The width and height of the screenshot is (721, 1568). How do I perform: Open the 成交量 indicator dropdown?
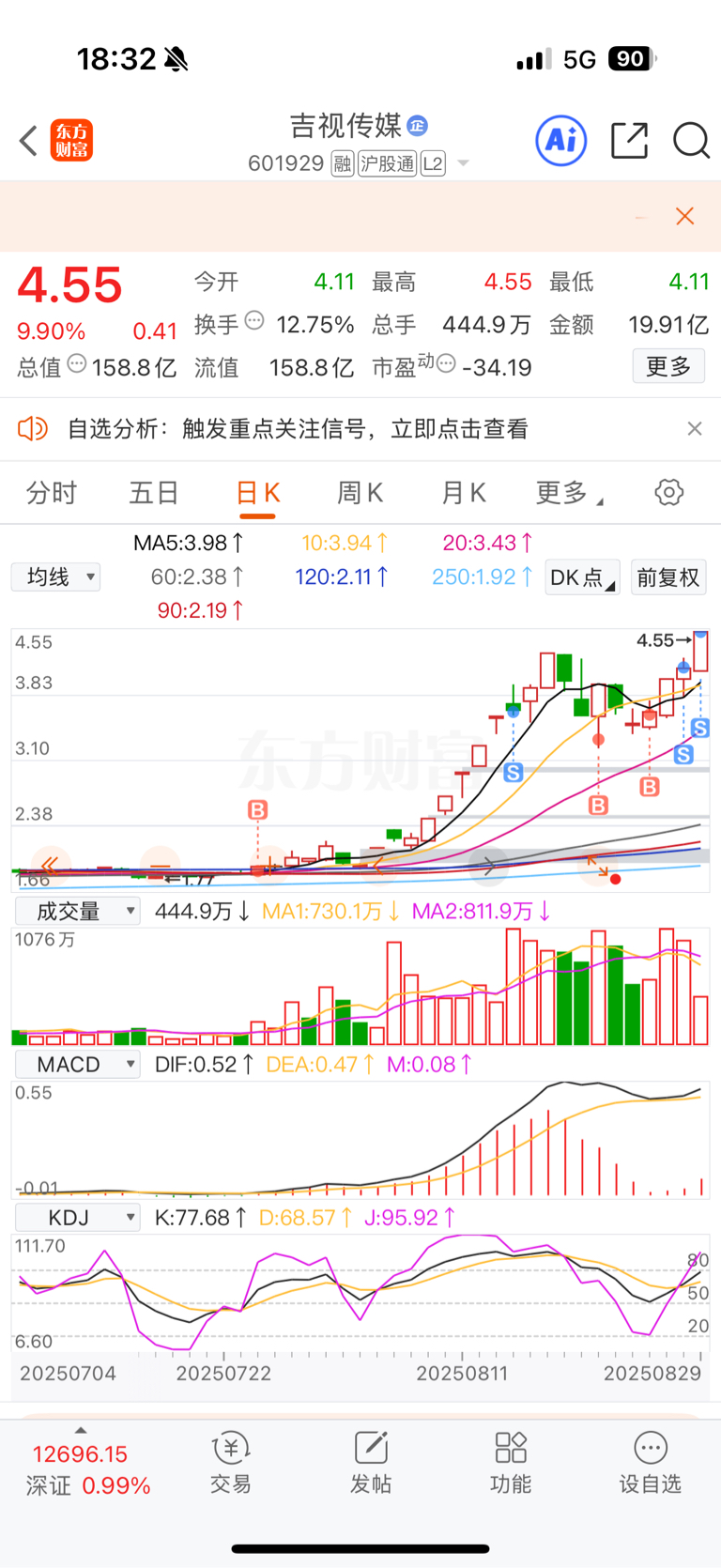point(77,911)
